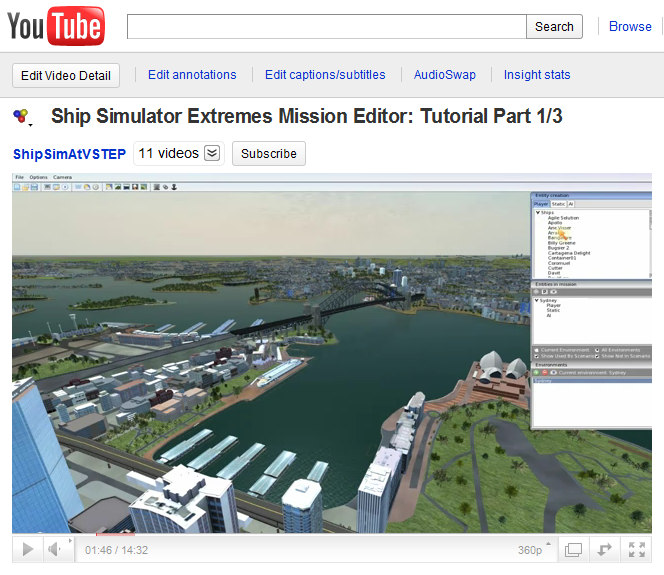Select Container01 in ships list
Screen dimensions: 664x575
click(x=562, y=258)
